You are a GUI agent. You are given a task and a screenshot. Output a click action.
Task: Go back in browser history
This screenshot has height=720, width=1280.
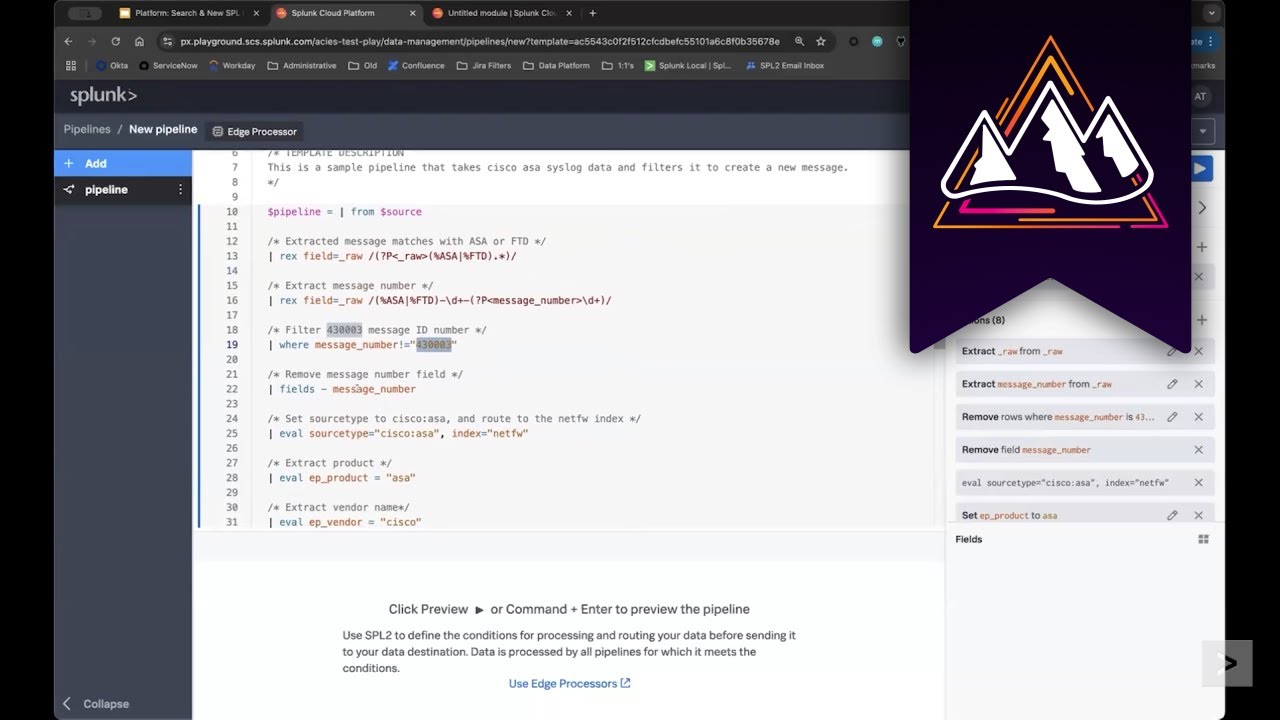68,41
